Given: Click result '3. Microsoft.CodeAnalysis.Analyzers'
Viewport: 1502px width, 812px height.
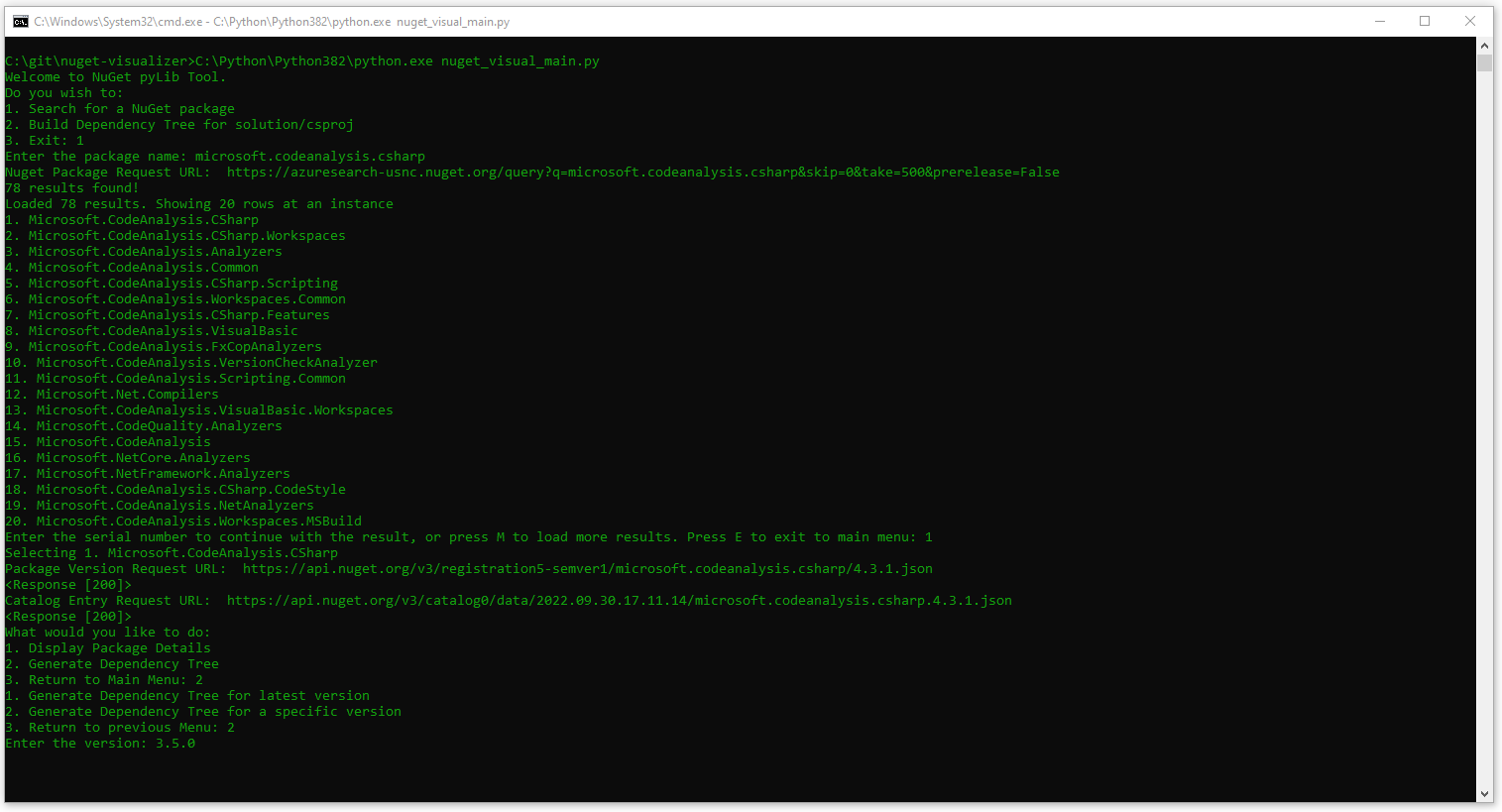Looking at the screenshot, I should [x=144, y=252].
